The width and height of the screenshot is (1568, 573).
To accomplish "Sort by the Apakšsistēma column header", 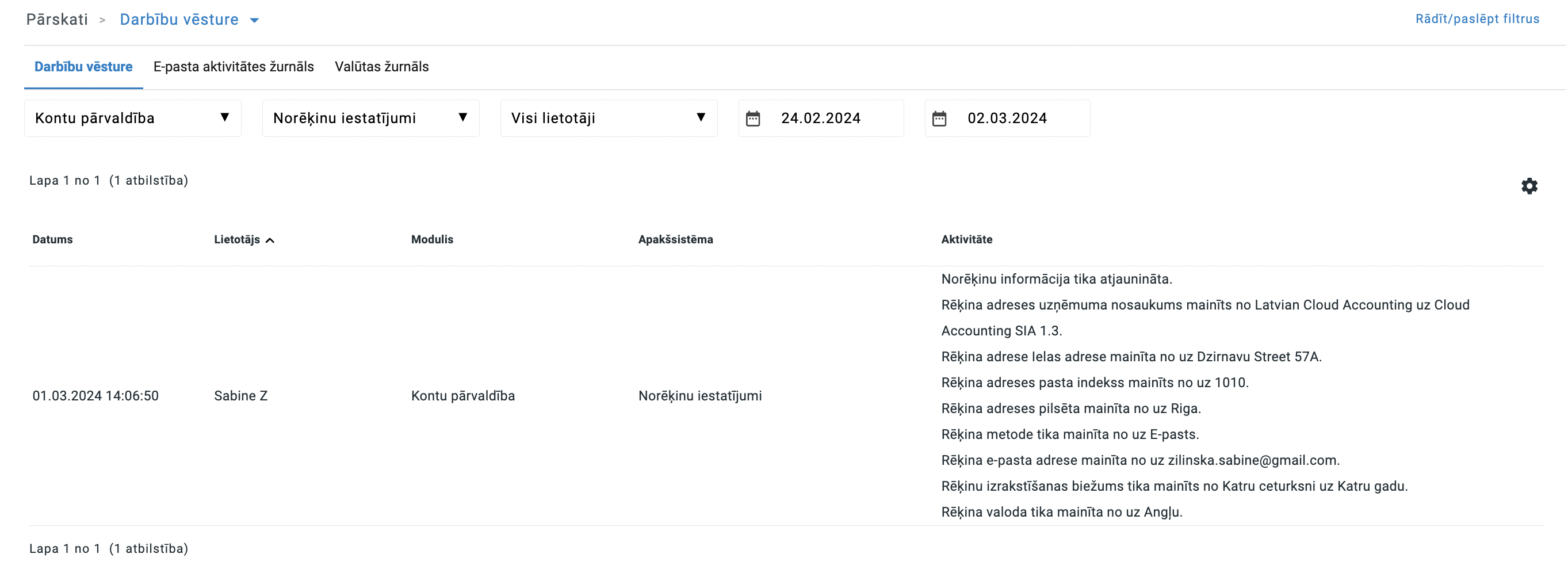I will pyautogui.click(x=675, y=239).
